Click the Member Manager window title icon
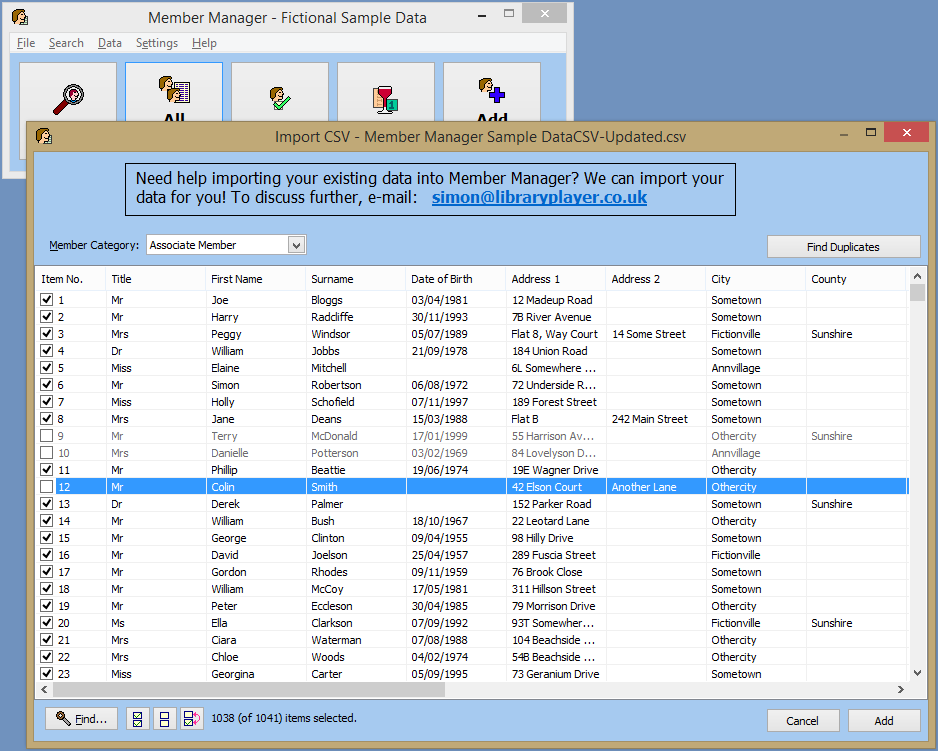938x751 pixels. [20, 17]
